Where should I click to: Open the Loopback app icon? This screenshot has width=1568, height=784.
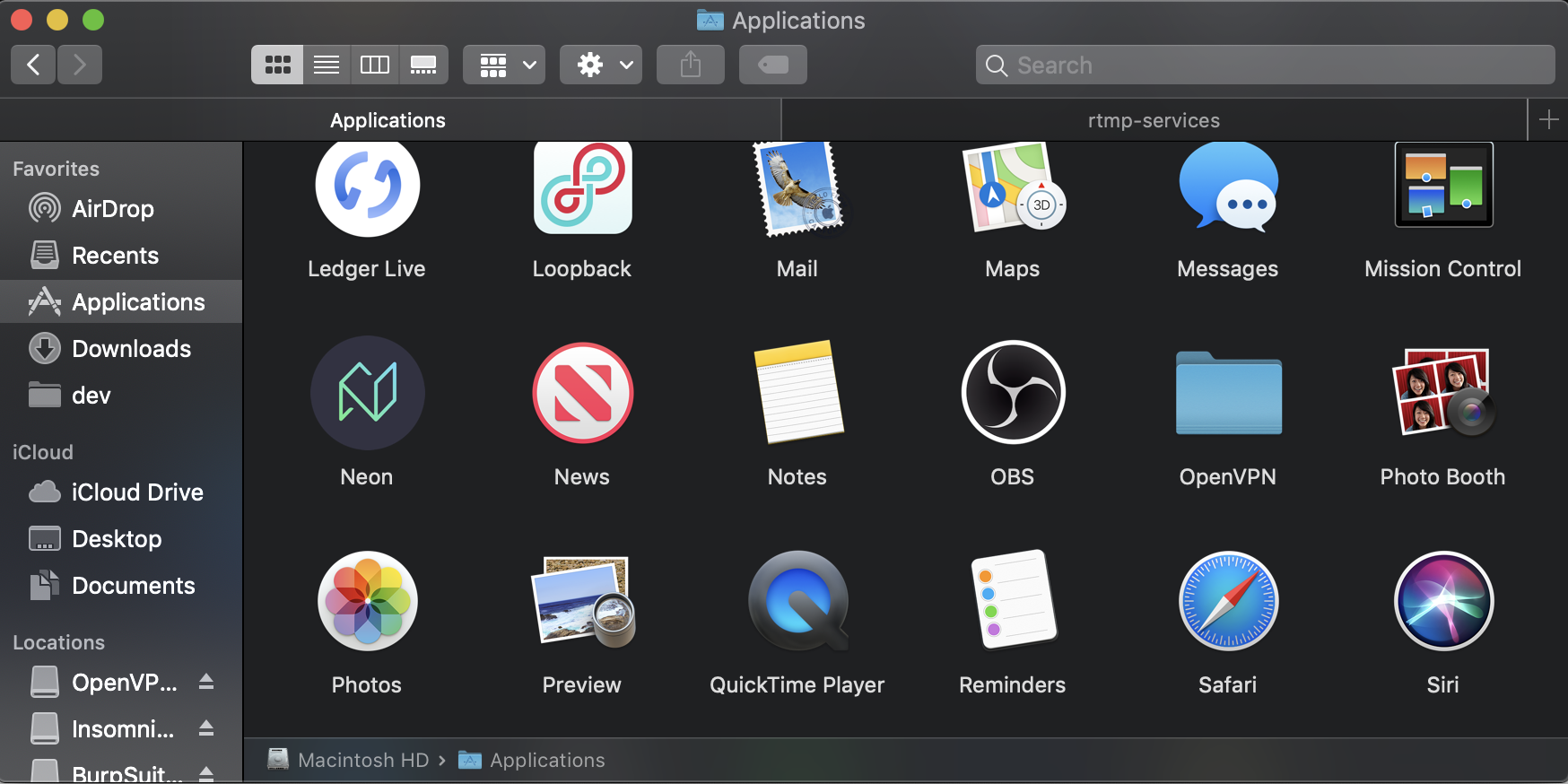[x=582, y=187]
